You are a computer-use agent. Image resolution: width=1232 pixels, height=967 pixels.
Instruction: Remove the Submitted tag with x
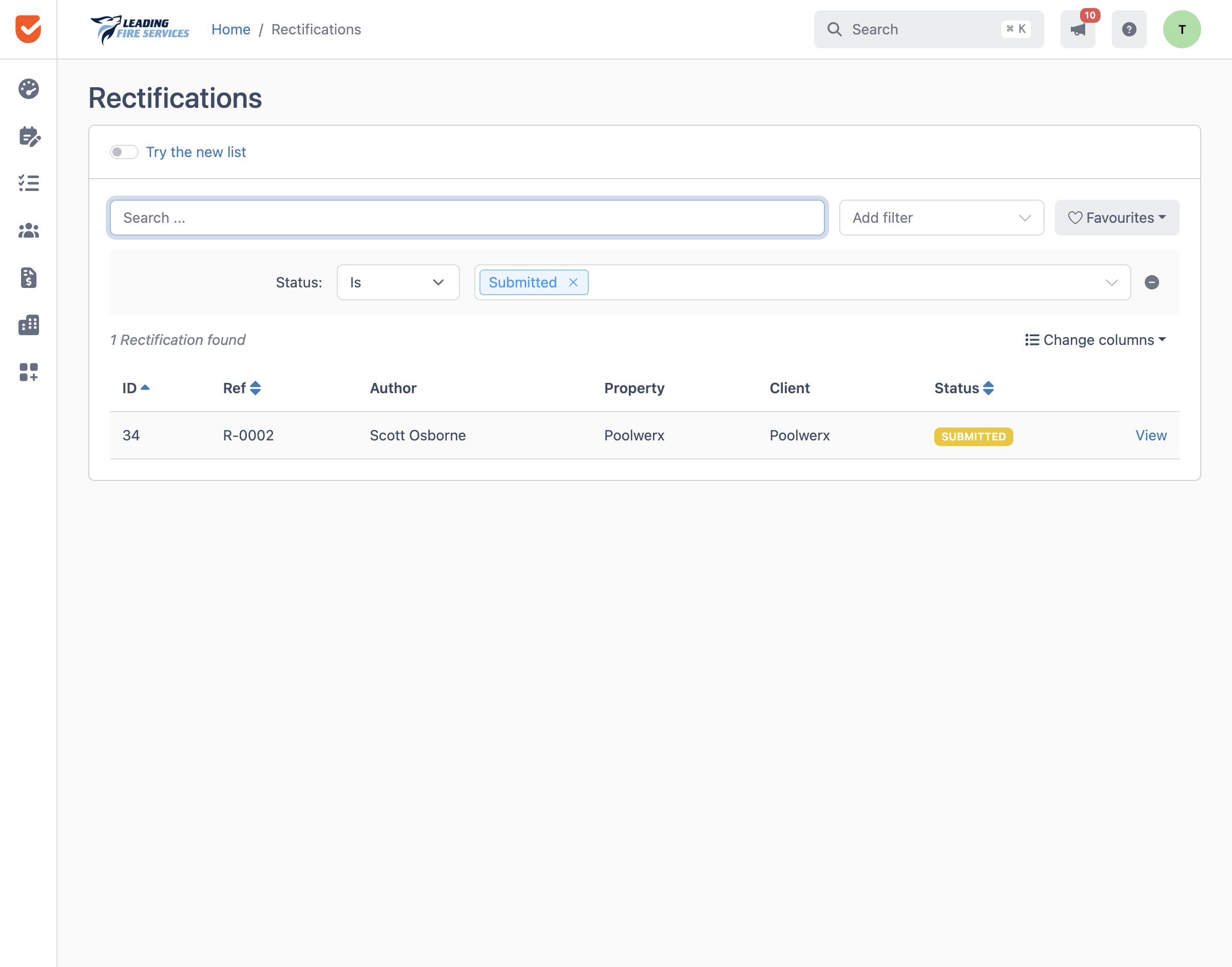click(x=573, y=282)
